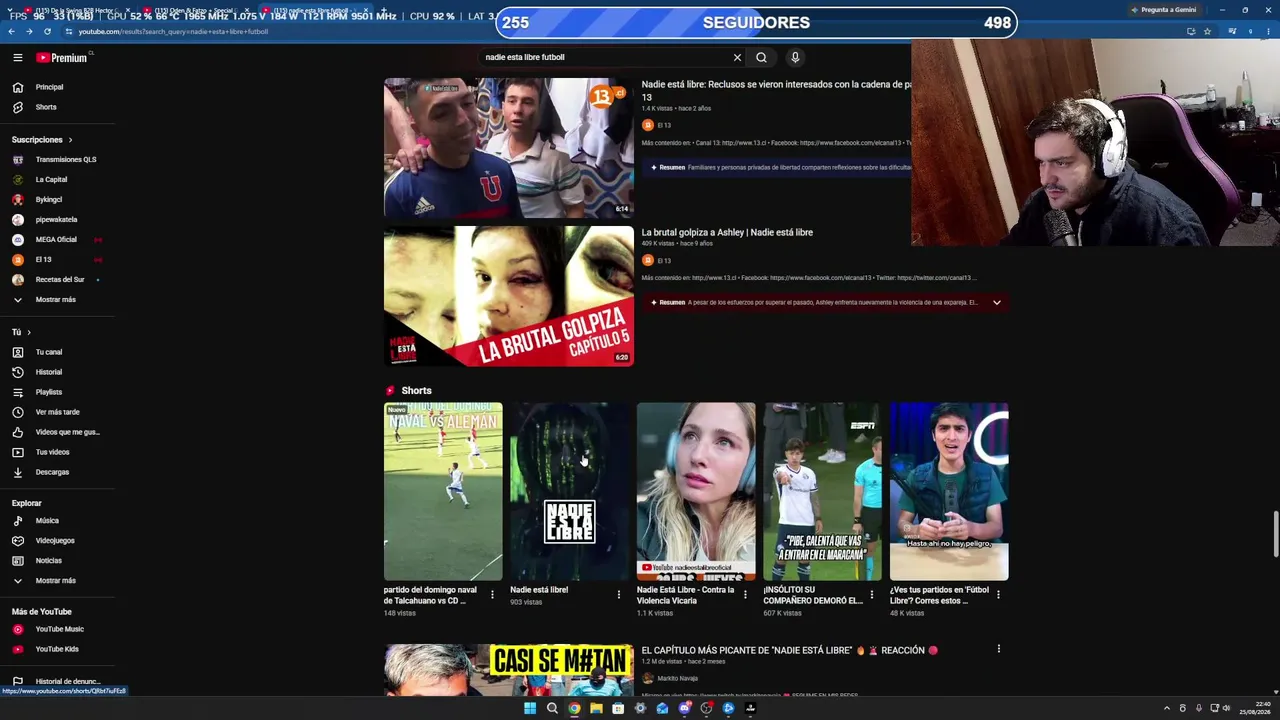Open options for Fútbol Libre short
1280x720 pixels.
998,595
